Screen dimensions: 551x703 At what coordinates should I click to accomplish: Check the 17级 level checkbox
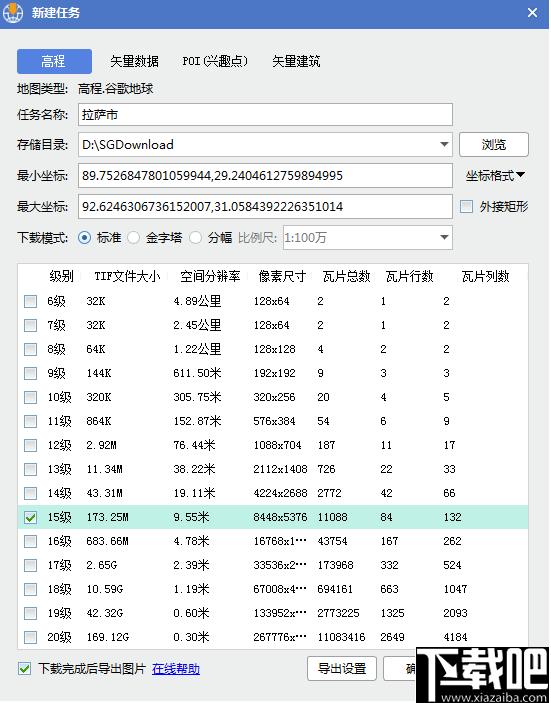pos(30,565)
